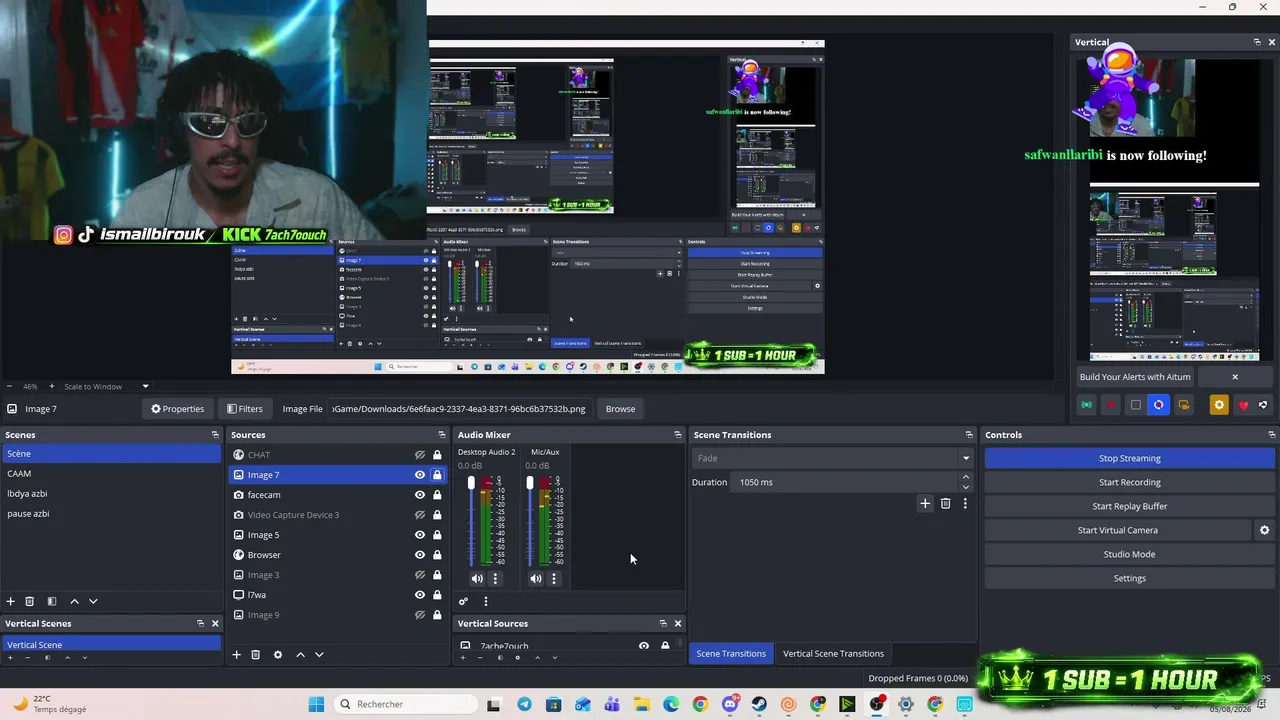
Task: Open Mic/Aux options menu
Action: coord(554,578)
